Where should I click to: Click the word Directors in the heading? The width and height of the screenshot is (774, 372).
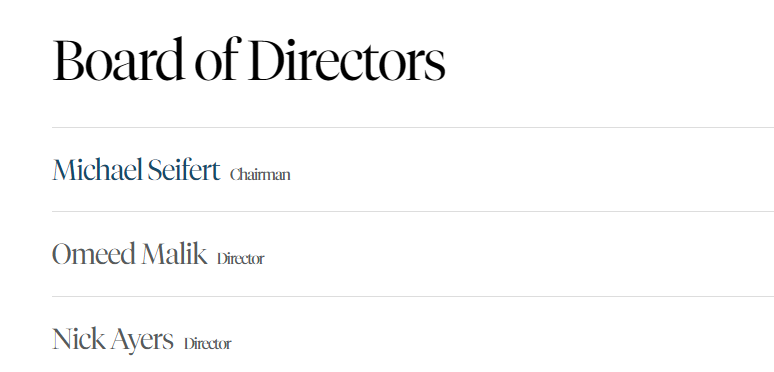tap(348, 59)
